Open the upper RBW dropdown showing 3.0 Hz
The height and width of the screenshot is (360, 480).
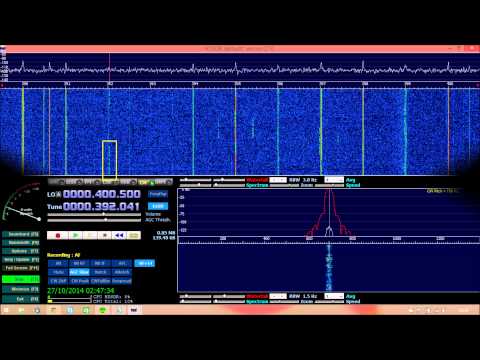point(278,180)
